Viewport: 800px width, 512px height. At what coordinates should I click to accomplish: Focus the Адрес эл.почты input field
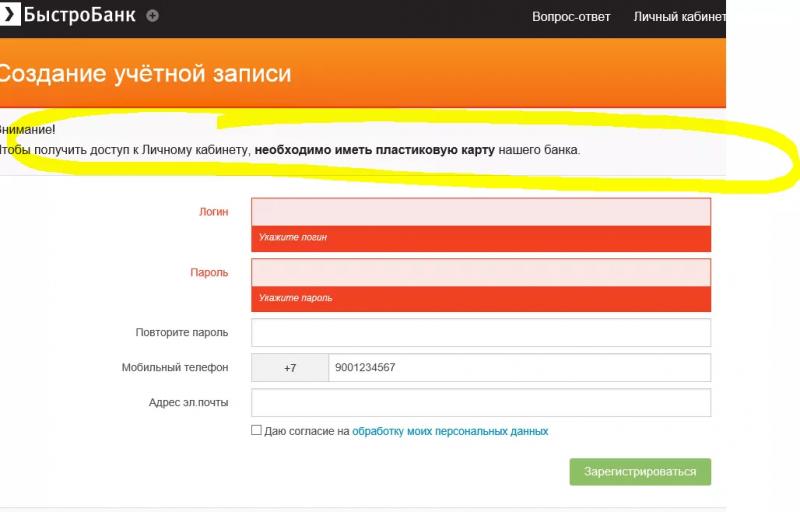point(480,403)
